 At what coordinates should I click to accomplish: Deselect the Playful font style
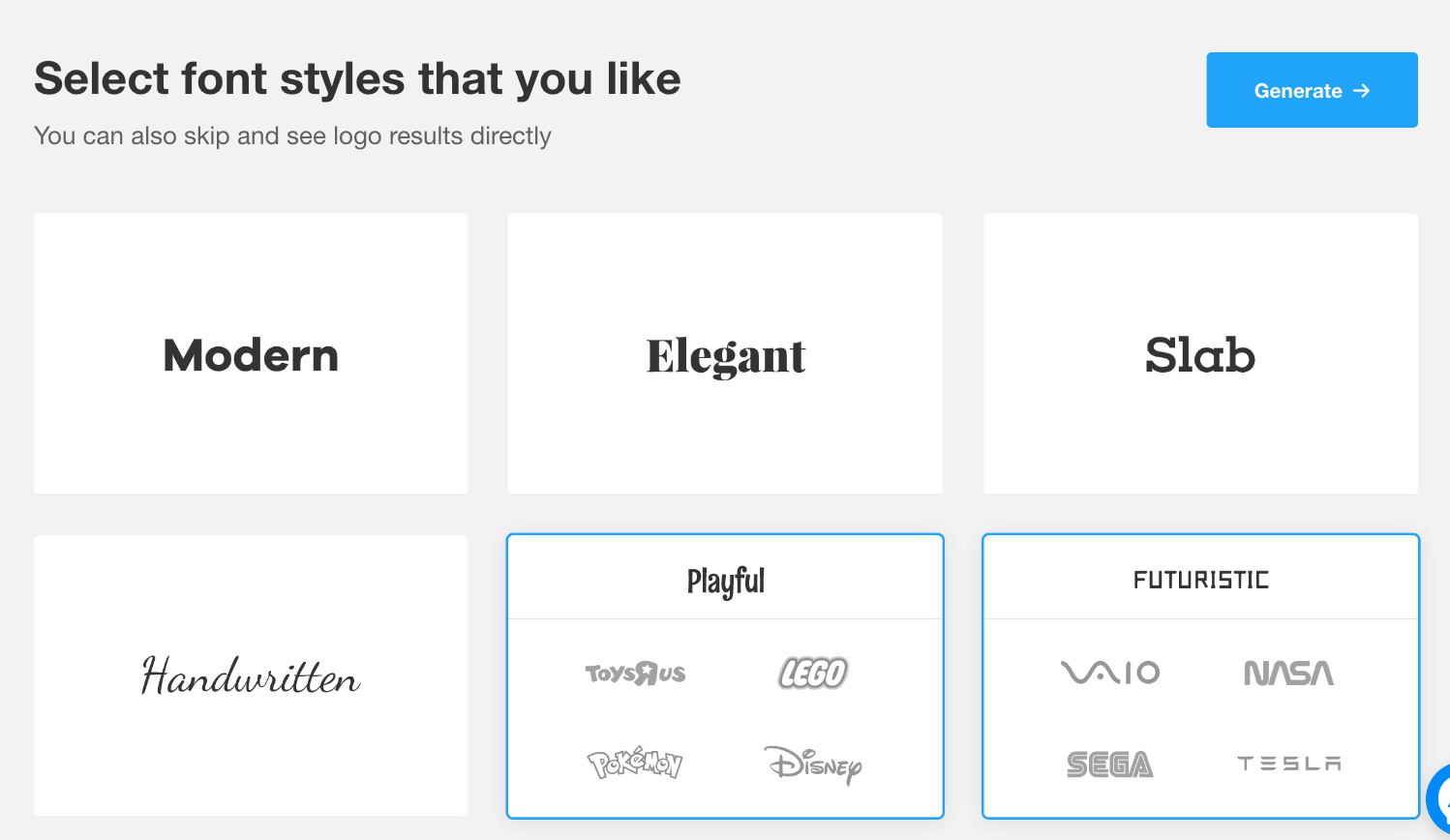tap(725, 581)
